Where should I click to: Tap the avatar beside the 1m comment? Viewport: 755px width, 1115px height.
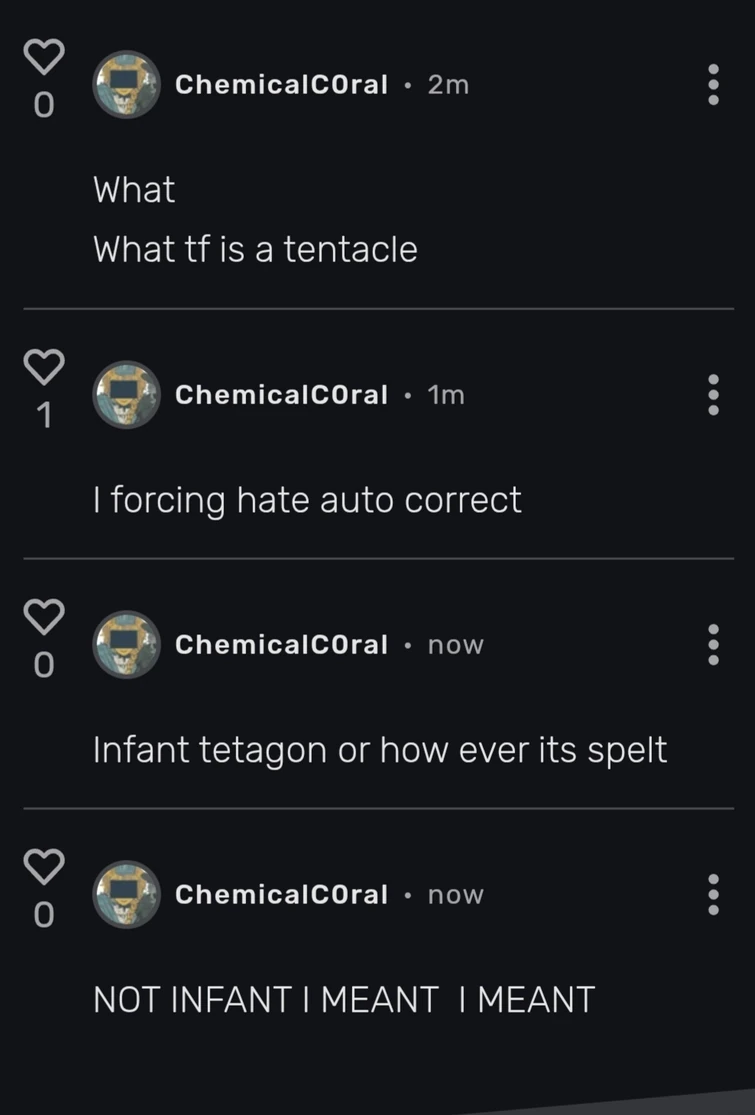126,395
